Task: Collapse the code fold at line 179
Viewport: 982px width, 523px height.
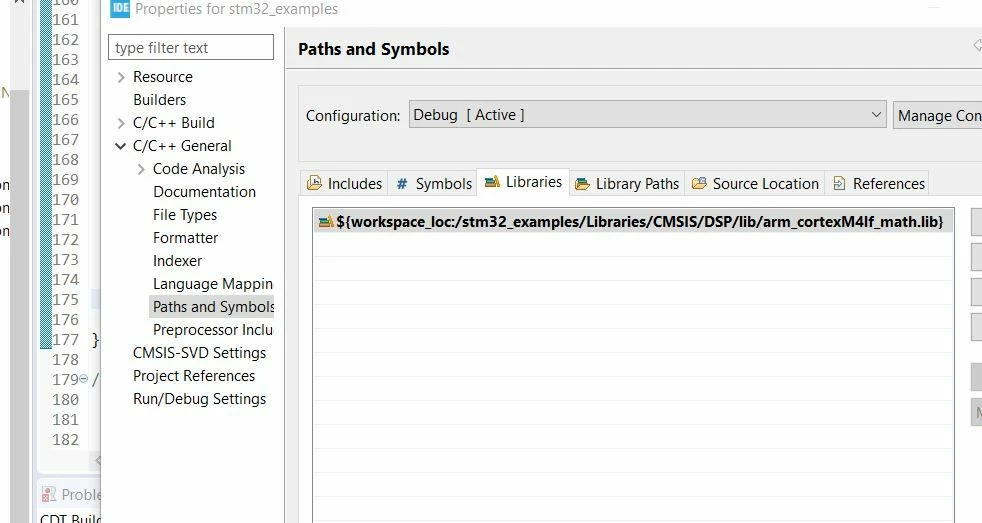Action: [x=83, y=379]
